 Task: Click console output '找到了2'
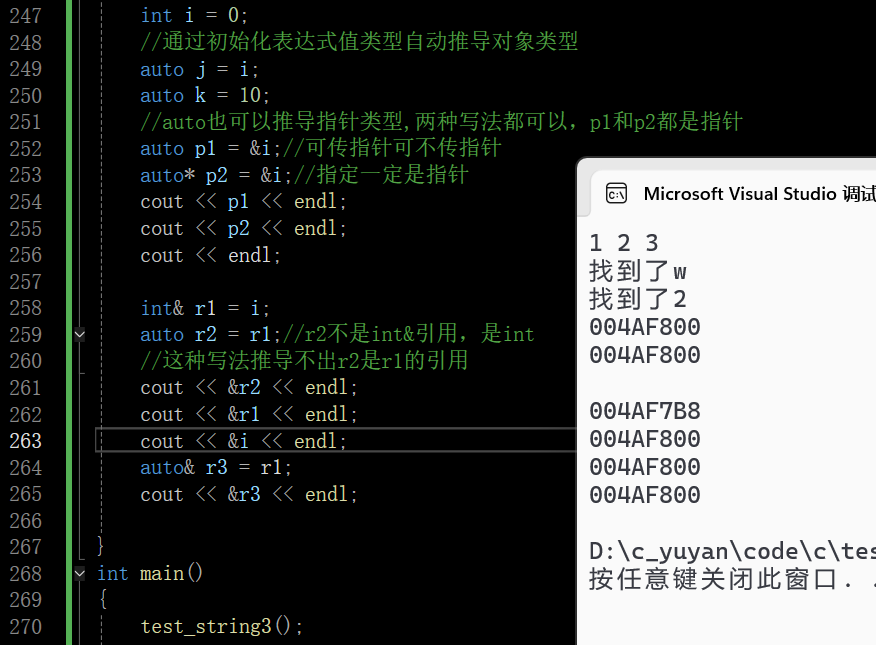tap(637, 299)
